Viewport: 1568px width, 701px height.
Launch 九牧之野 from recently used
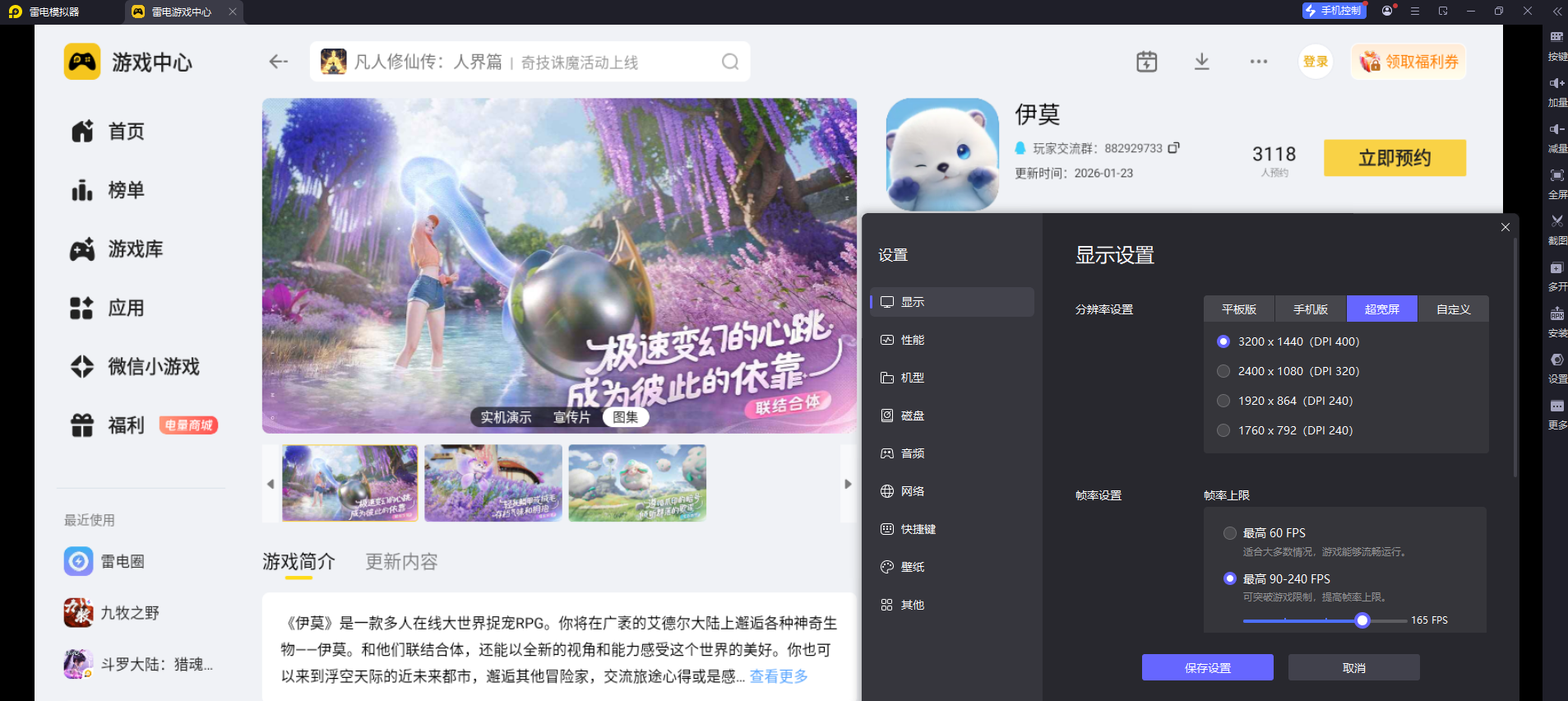click(x=112, y=613)
